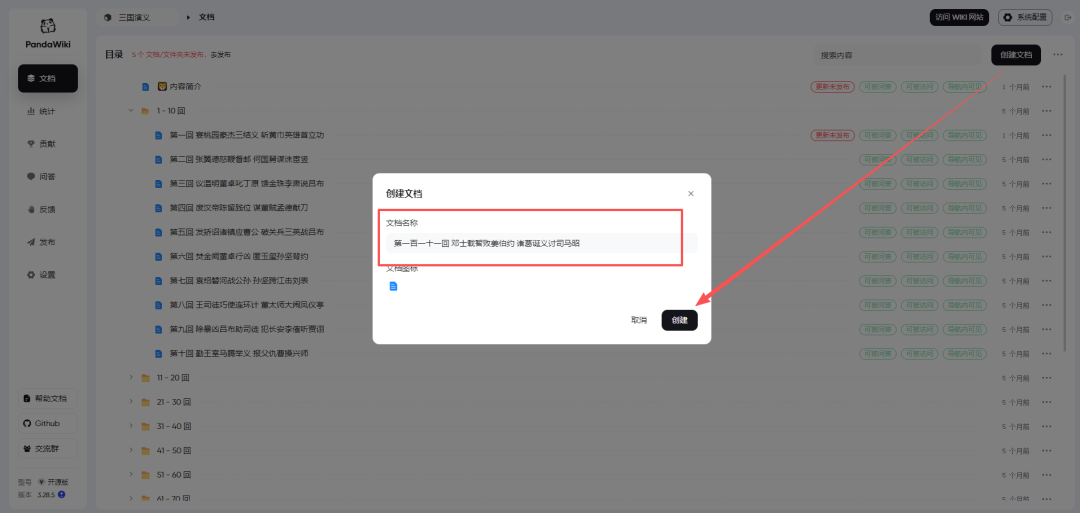1080x513 pixels.
Task: Select the 问答 sidebar item
Action: tap(47, 177)
